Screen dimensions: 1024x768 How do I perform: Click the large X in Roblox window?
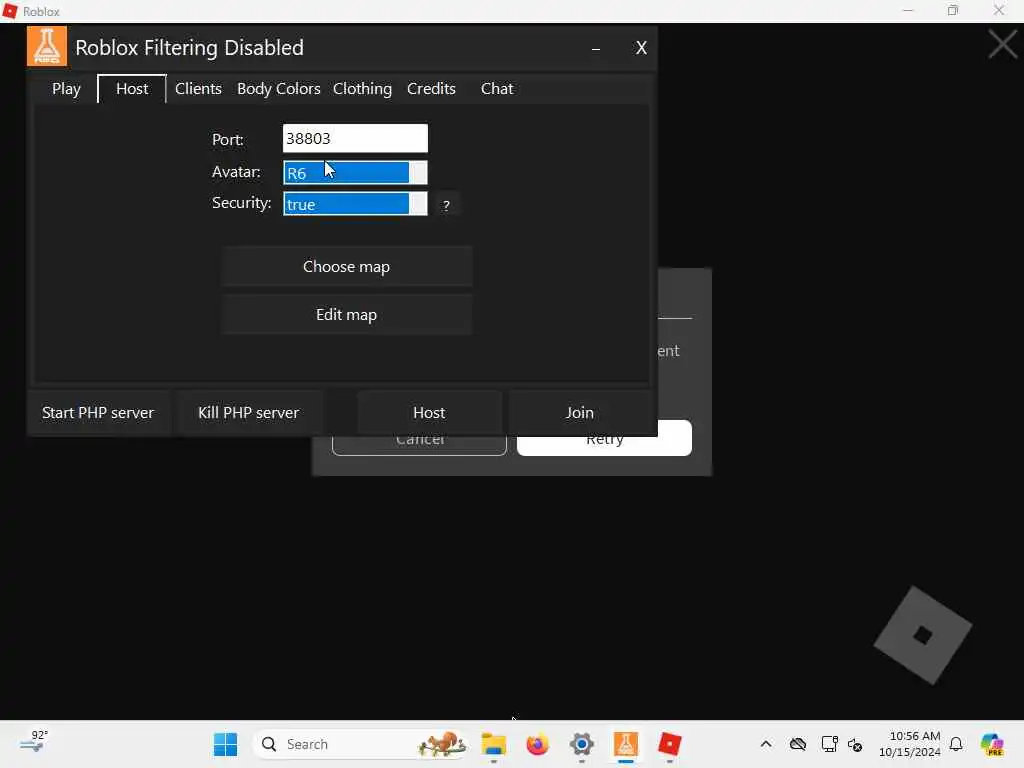1002,45
